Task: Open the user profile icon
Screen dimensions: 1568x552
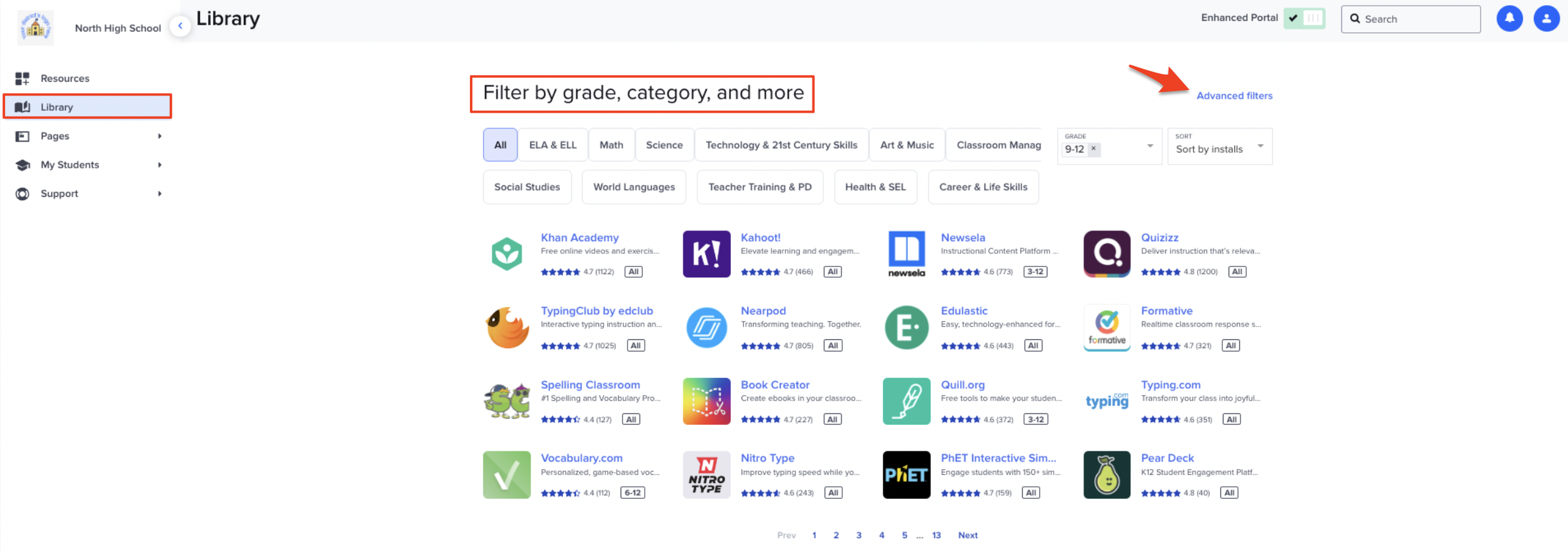Action: [x=1546, y=18]
